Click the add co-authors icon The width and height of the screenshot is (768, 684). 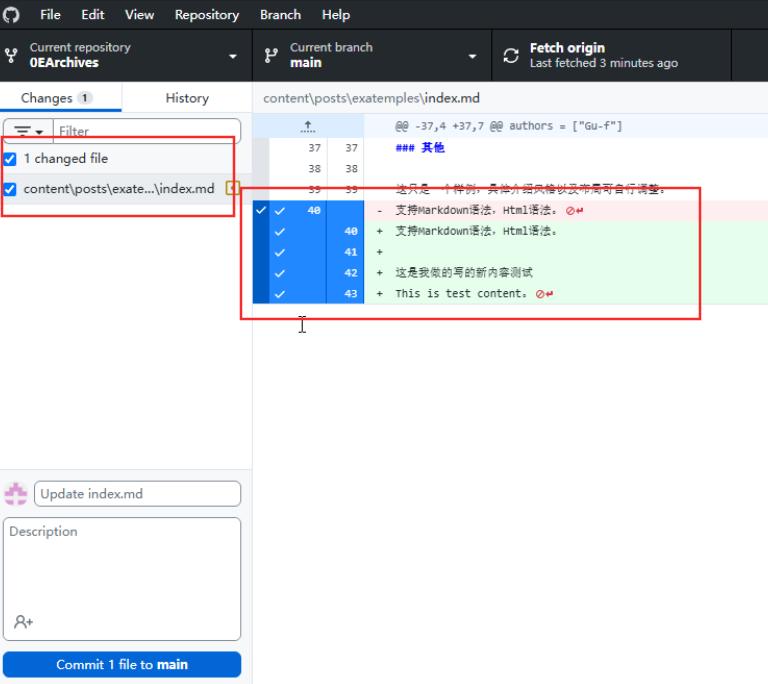(23, 622)
